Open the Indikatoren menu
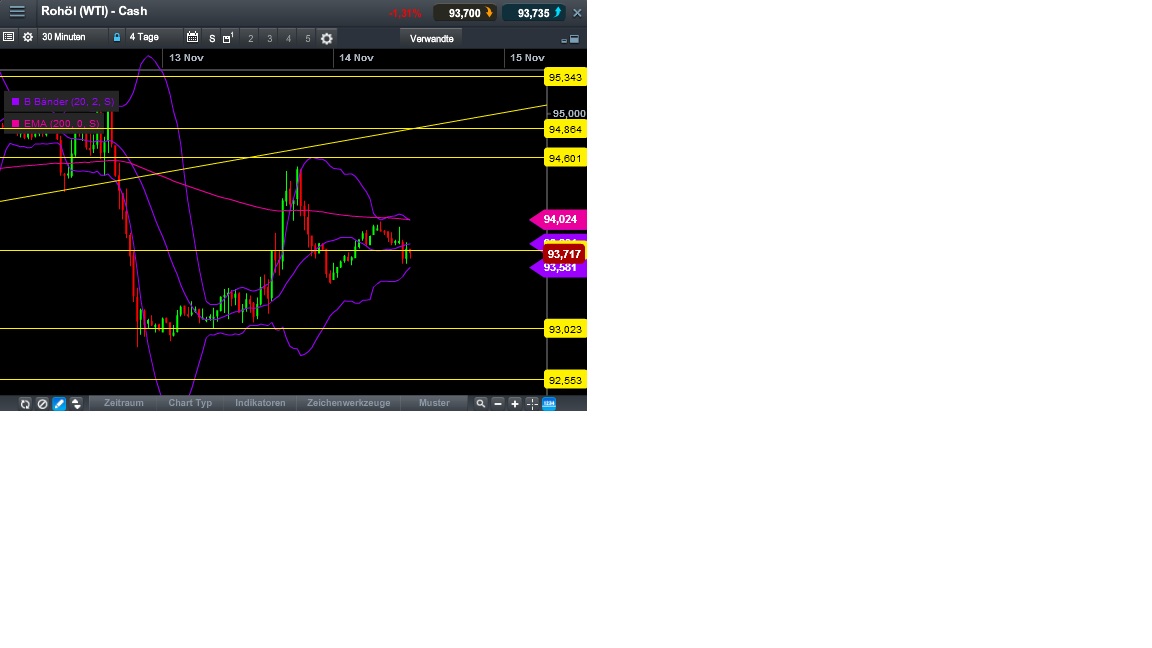The height and width of the screenshot is (648, 1152). [x=261, y=403]
